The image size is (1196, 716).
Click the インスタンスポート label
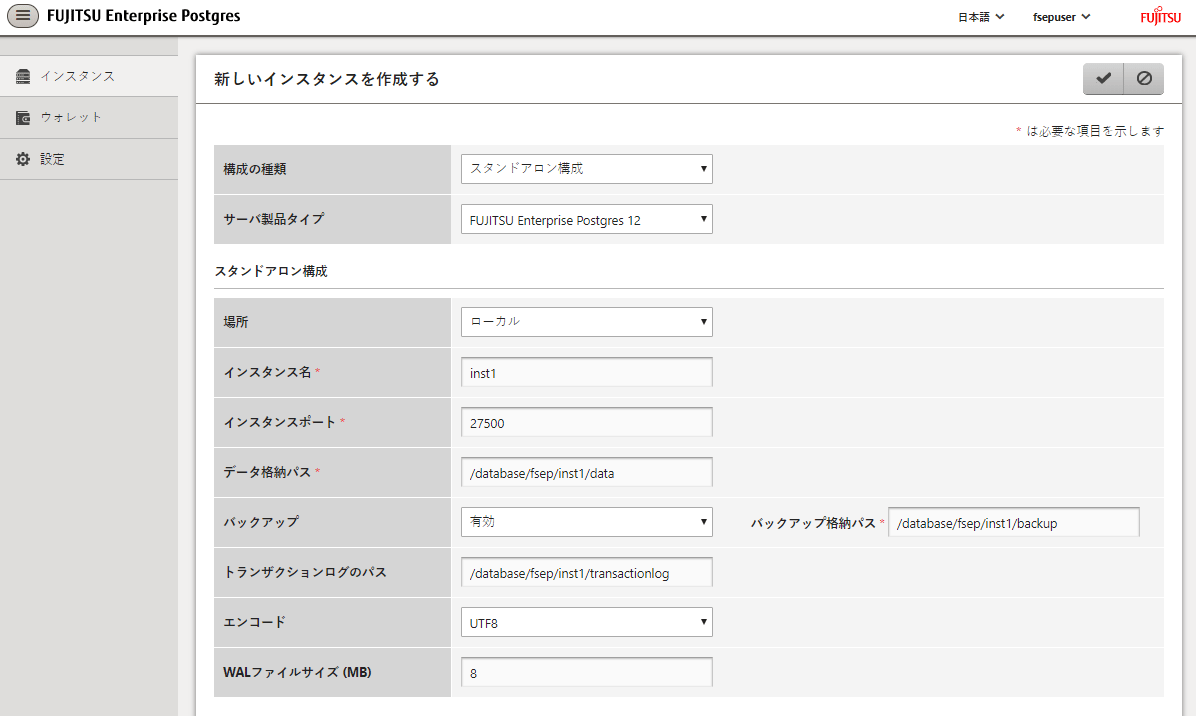pos(280,422)
